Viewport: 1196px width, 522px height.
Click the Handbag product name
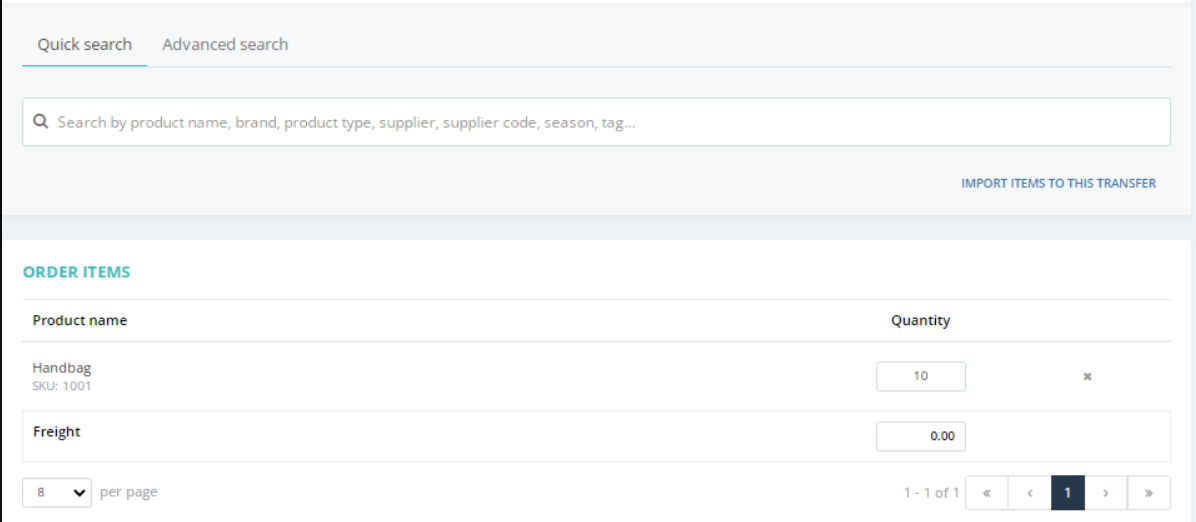pyautogui.click(x=62, y=368)
